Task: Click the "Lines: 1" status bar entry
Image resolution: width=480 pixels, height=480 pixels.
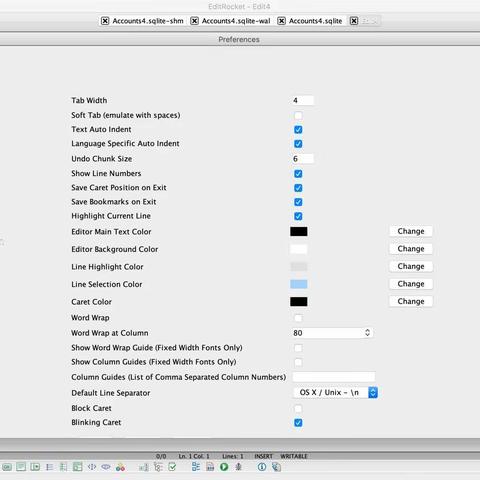Action: pyautogui.click(x=233, y=456)
